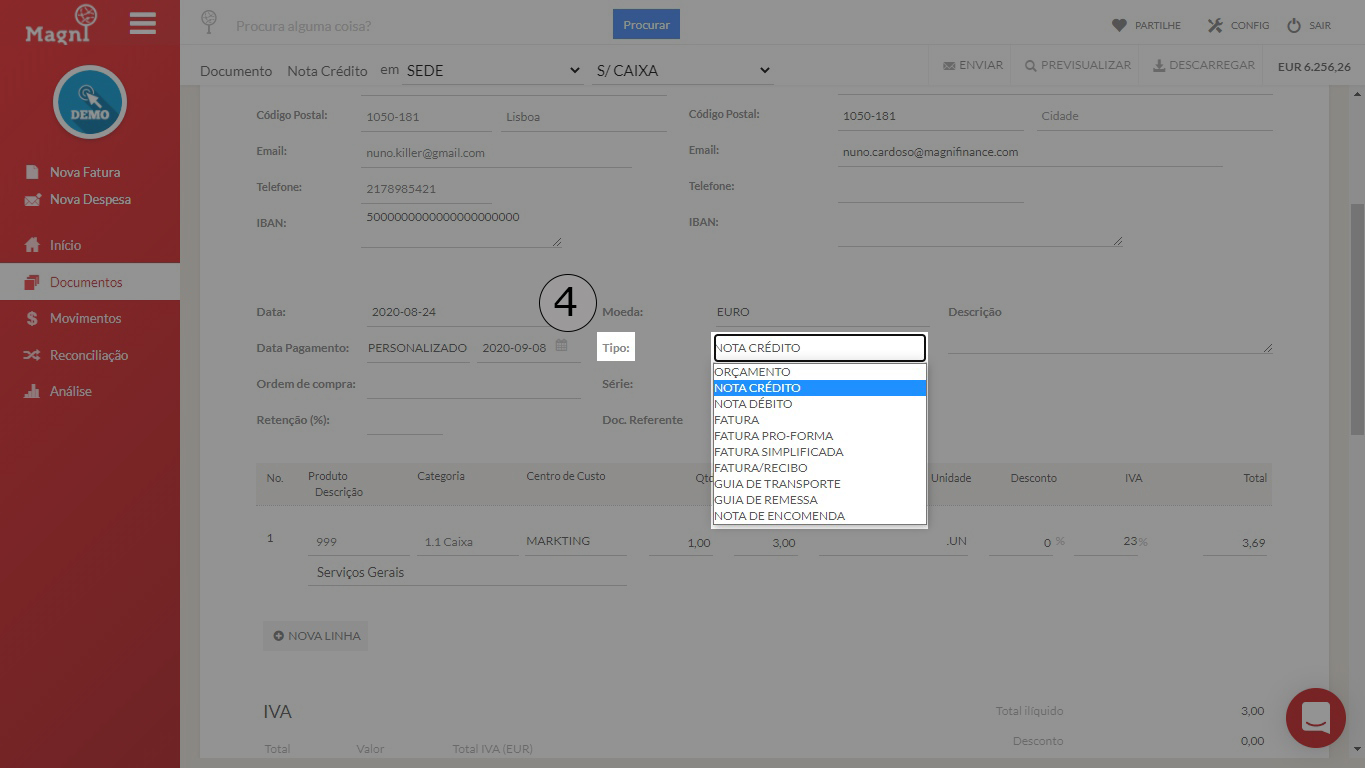
Task: Add an item row with NOVA LINHA
Action: [x=314, y=635]
